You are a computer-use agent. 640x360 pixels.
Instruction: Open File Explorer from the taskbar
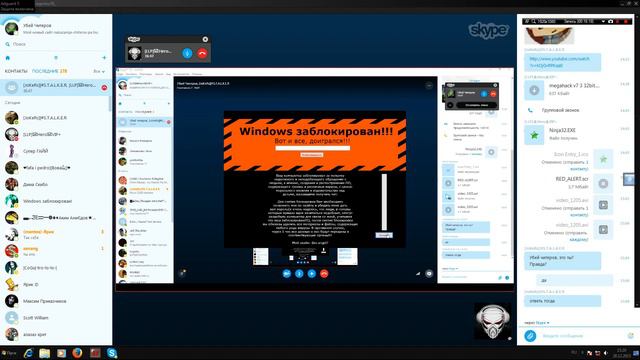44,353
